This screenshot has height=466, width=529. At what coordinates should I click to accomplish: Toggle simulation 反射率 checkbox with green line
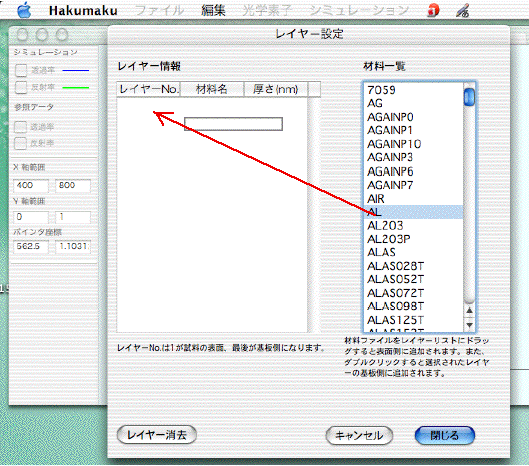pyautogui.click(x=21, y=87)
